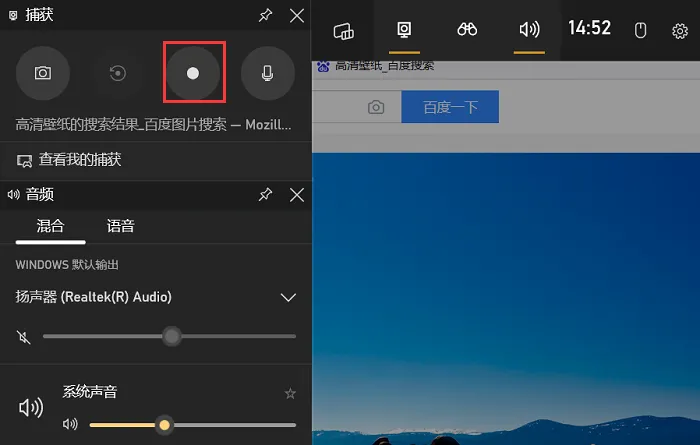Adjust the 系统声音 volume slider

[193, 425]
